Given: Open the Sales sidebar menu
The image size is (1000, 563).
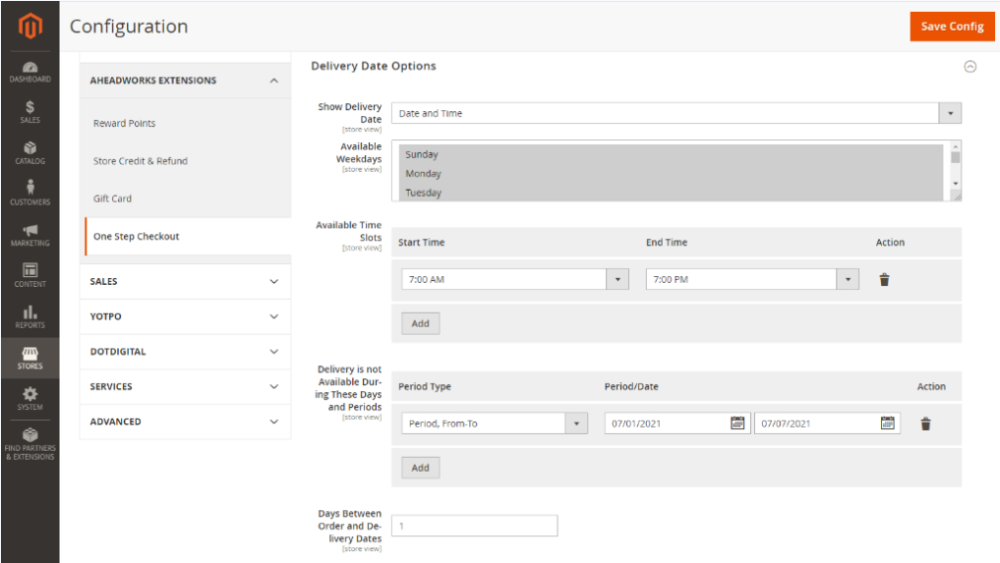Looking at the screenshot, I should click(30, 112).
